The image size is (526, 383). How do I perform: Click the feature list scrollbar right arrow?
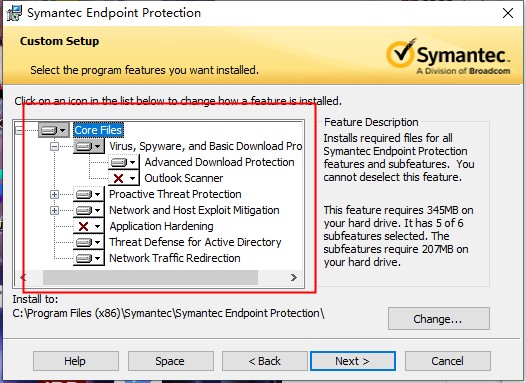[x=294, y=277]
